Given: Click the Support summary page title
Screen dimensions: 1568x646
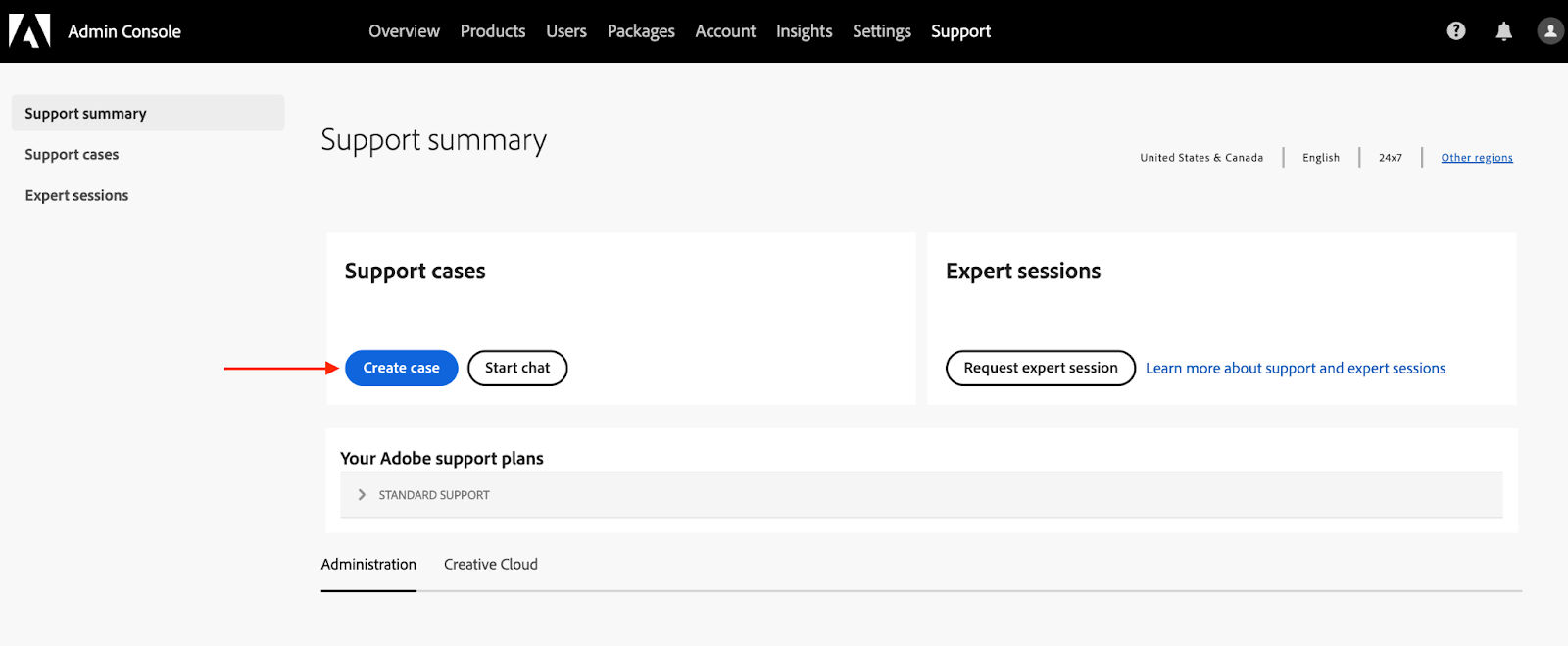Looking at the screenshot, I should pos(434,141).
